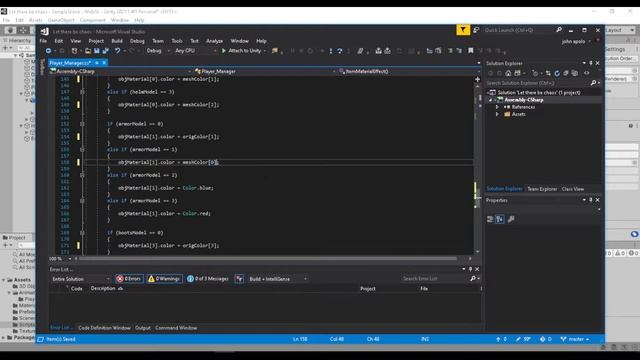The width and height of the screenshot is (640, 360).
Task: Click the yellow notifications filter flag icon
Action: (x=463, y=30)
